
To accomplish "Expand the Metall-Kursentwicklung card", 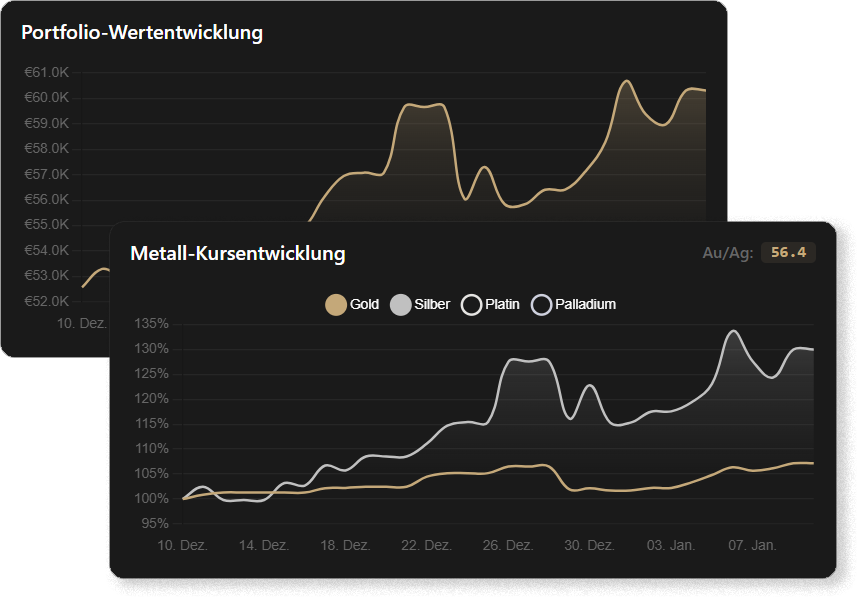I will [237, 253].
